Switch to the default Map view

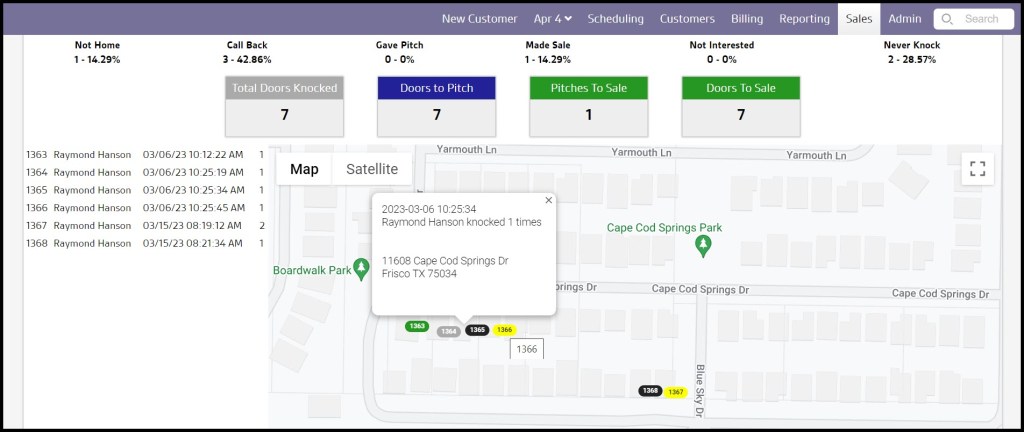pyautogui.click(x=304, y=169)
